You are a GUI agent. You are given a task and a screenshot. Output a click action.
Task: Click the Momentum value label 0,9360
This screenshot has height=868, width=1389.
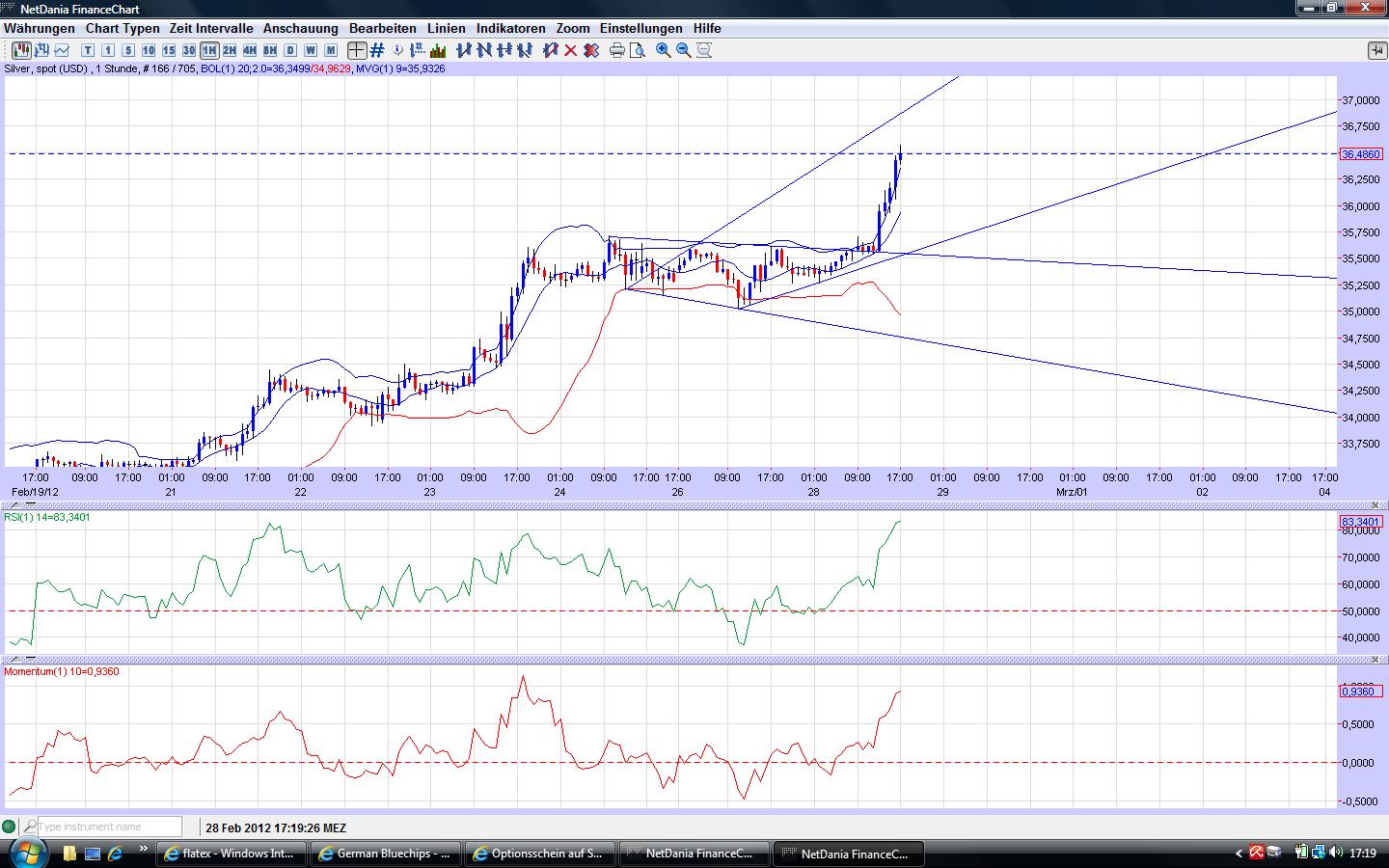point(1359,692)
